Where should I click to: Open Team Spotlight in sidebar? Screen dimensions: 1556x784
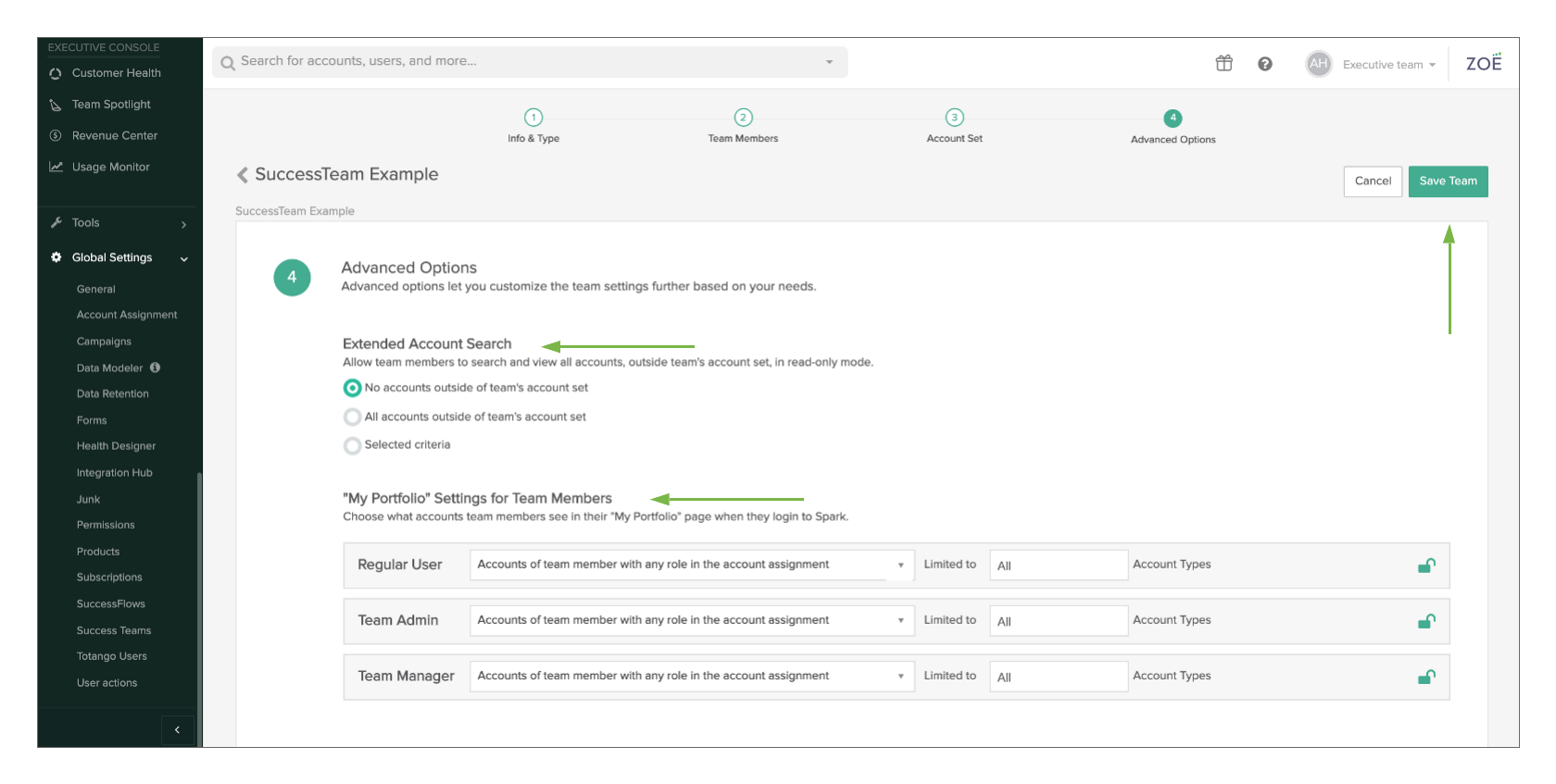[111, 105]
